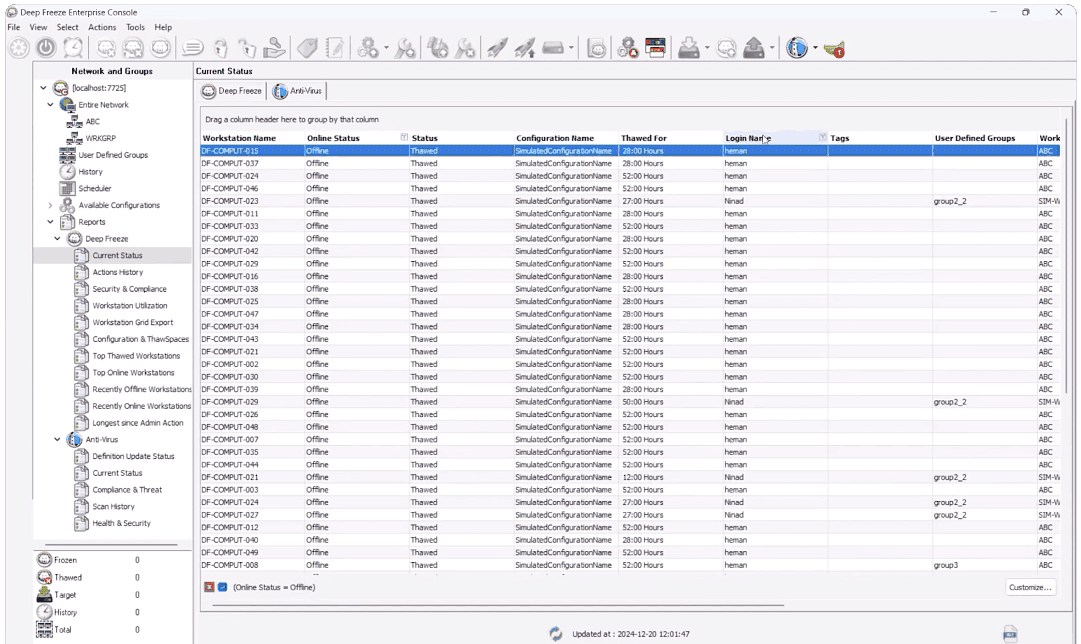Click the alert notification icon at toolbar end
Screen dimensions: 1081x644
point(834,48)
